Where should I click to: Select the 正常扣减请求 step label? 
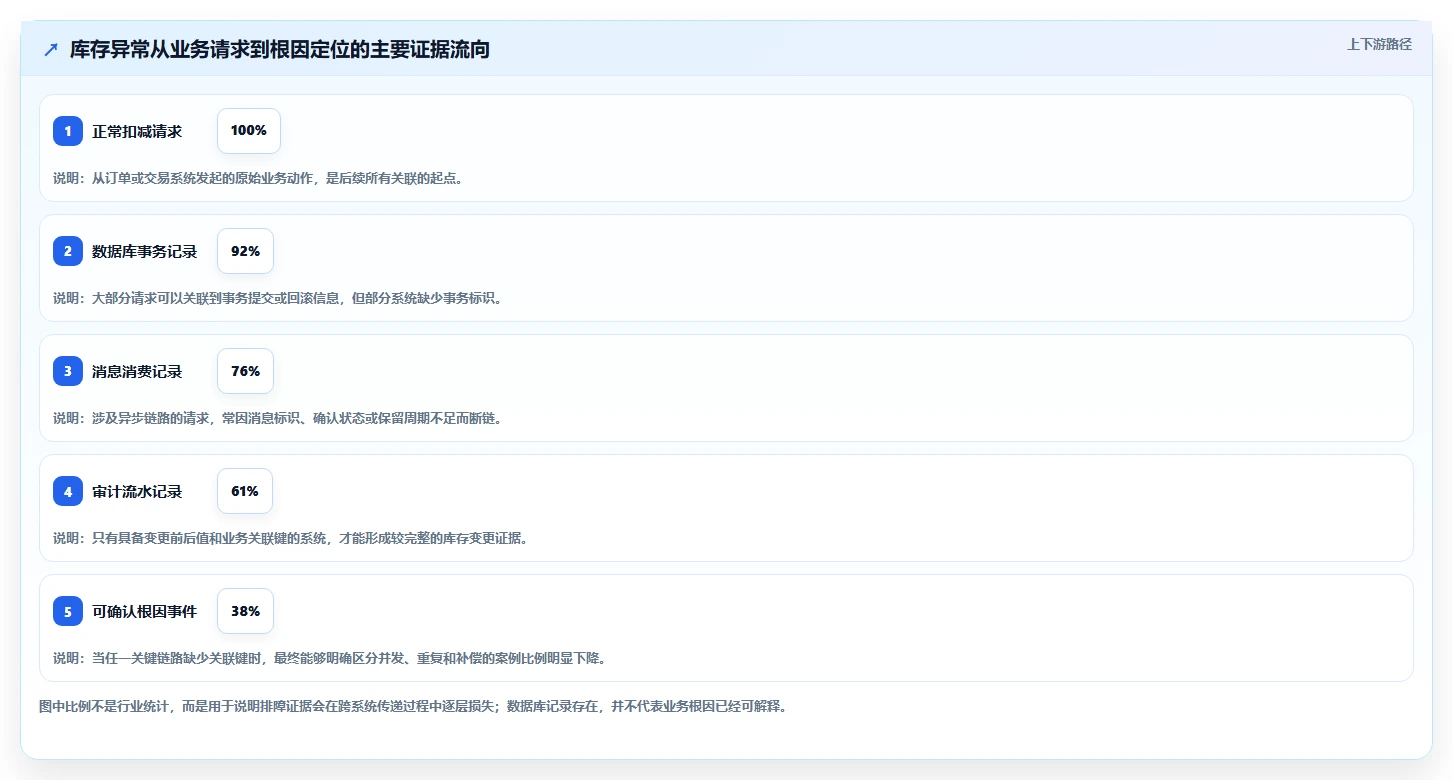137,131
